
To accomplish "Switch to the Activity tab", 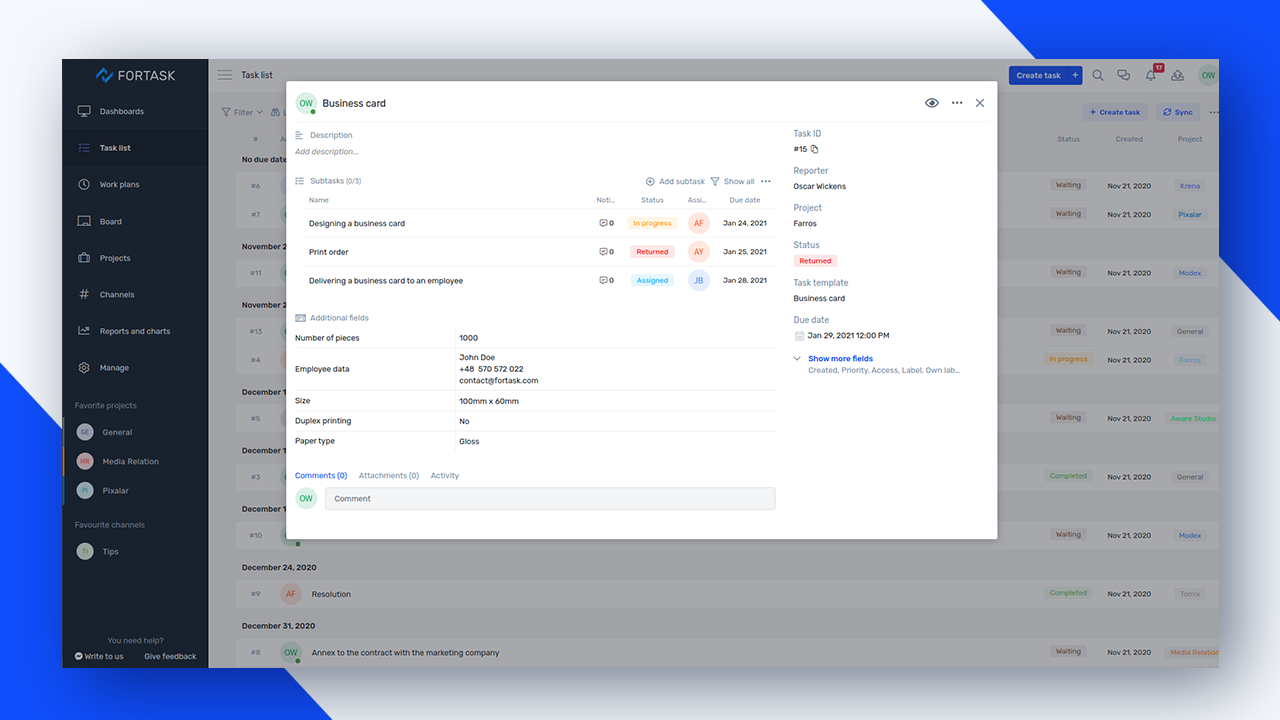I will (445, 476).
